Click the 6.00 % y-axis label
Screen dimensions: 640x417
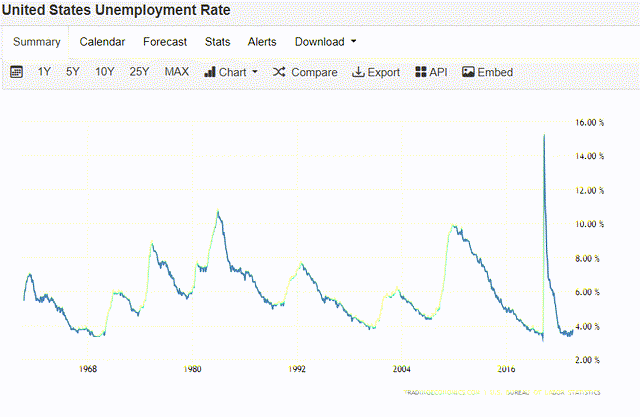(x=587, y=292)
